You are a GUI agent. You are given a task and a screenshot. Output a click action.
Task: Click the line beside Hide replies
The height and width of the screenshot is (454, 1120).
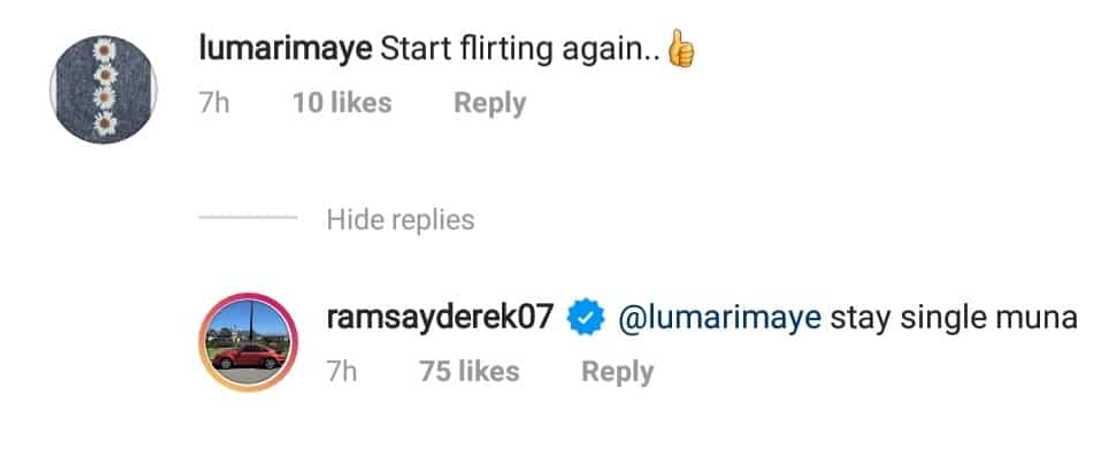(x=247, y=219)
